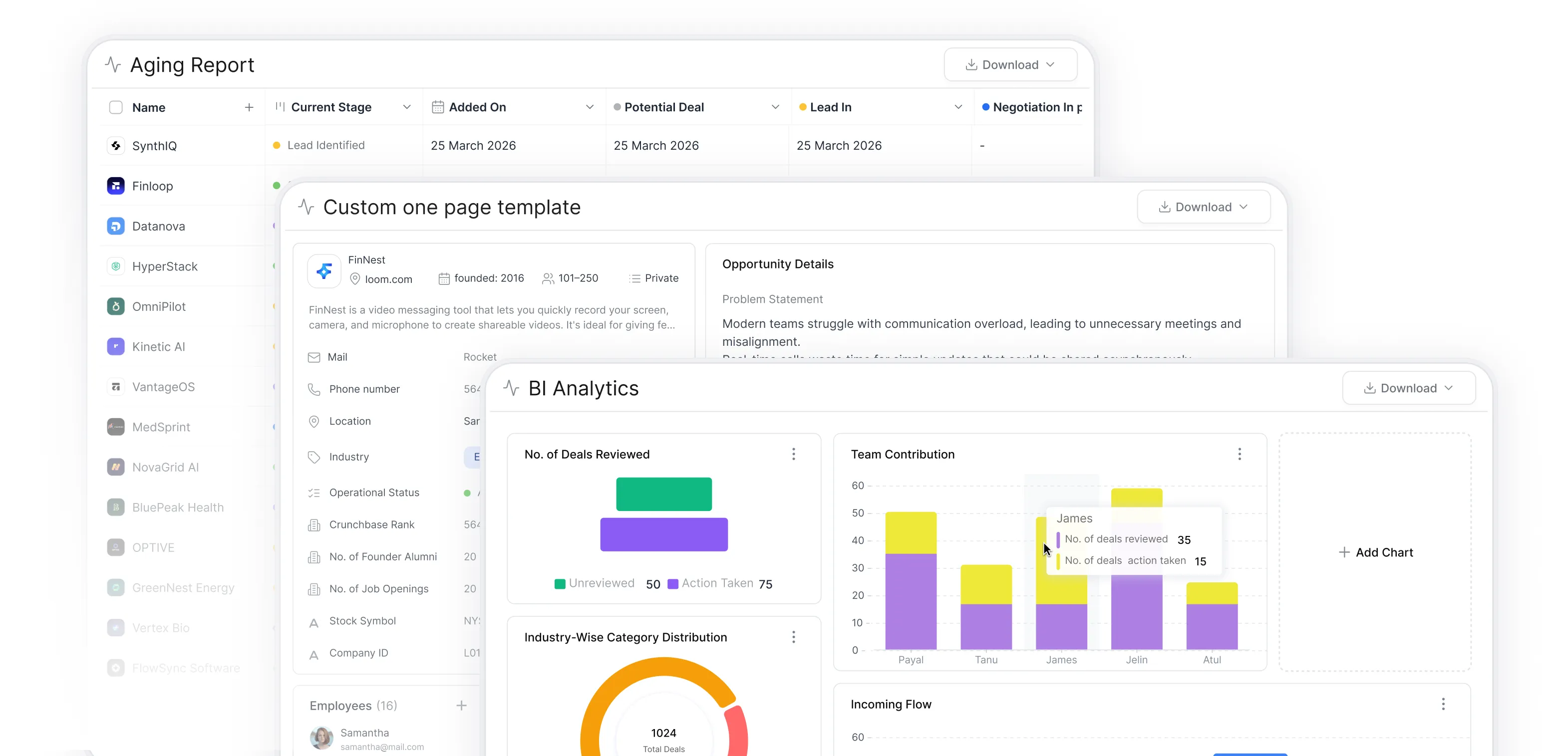Screen dimensions: 1568x756
Task: Click the Datanova company logo icon
Action: point(116,226)
